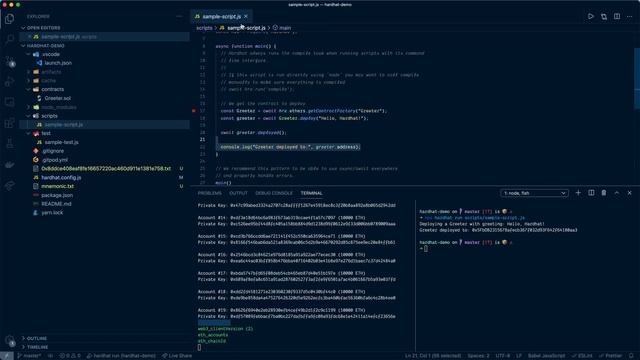Click Ln 21, Col 1 cursor position
This screenshot has height=360, width=640.
[433, 356]
